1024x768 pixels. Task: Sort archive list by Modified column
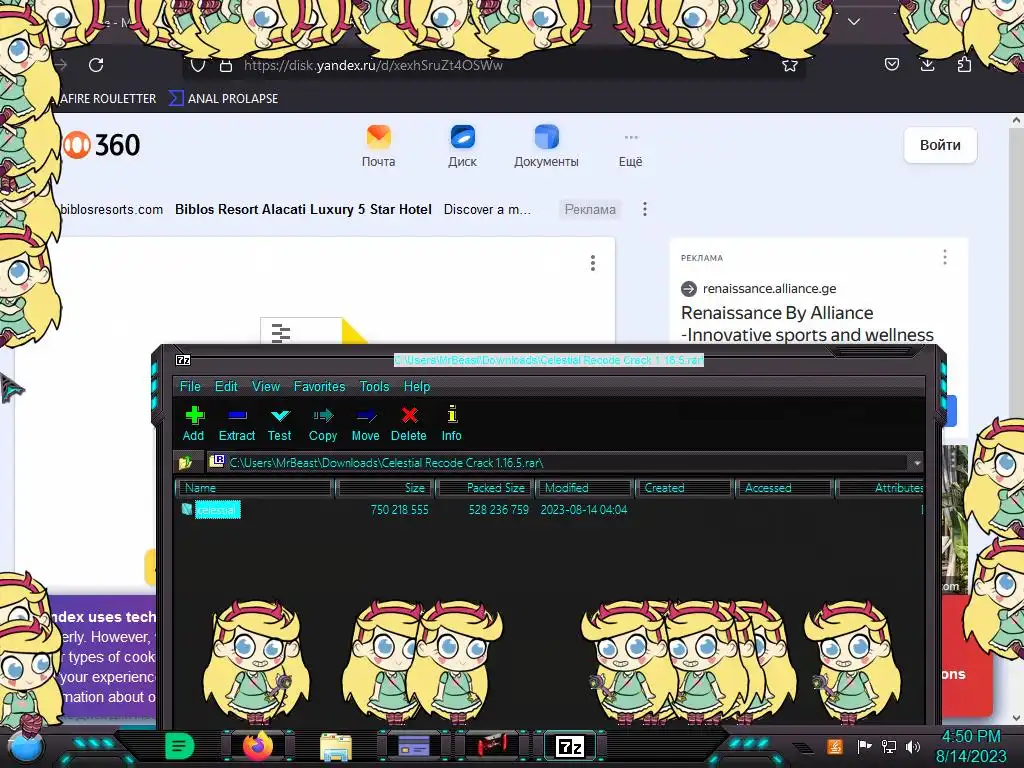585,488
